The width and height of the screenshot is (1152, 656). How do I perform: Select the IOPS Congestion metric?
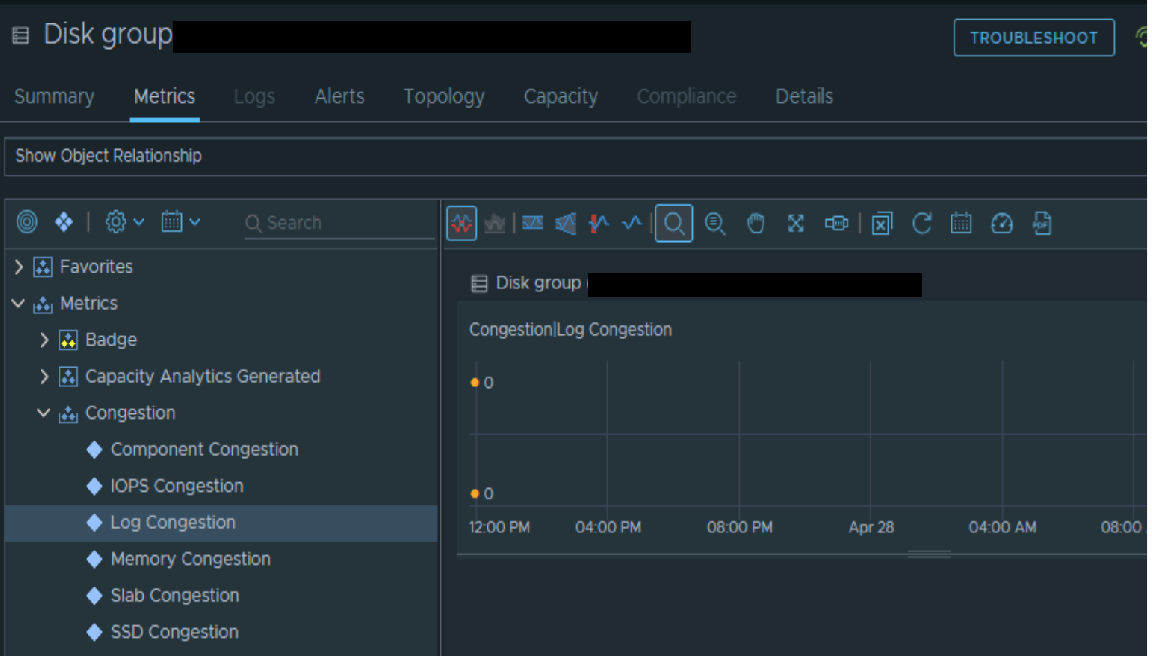(x=177, y=486)
